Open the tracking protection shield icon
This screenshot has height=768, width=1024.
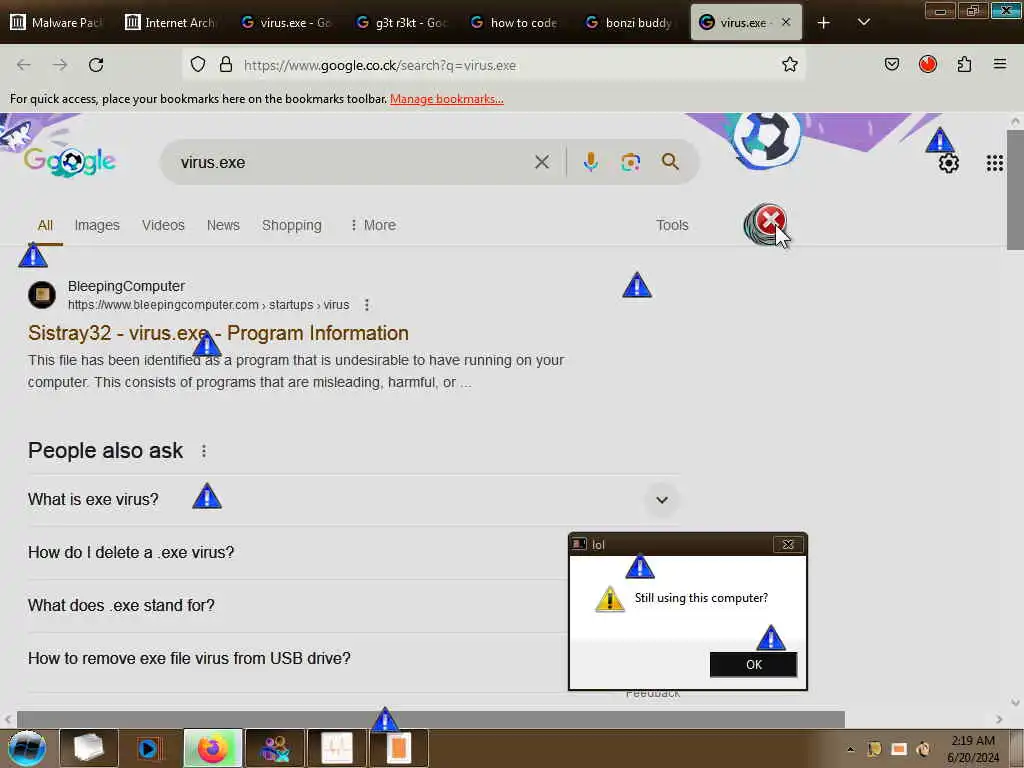198,65
